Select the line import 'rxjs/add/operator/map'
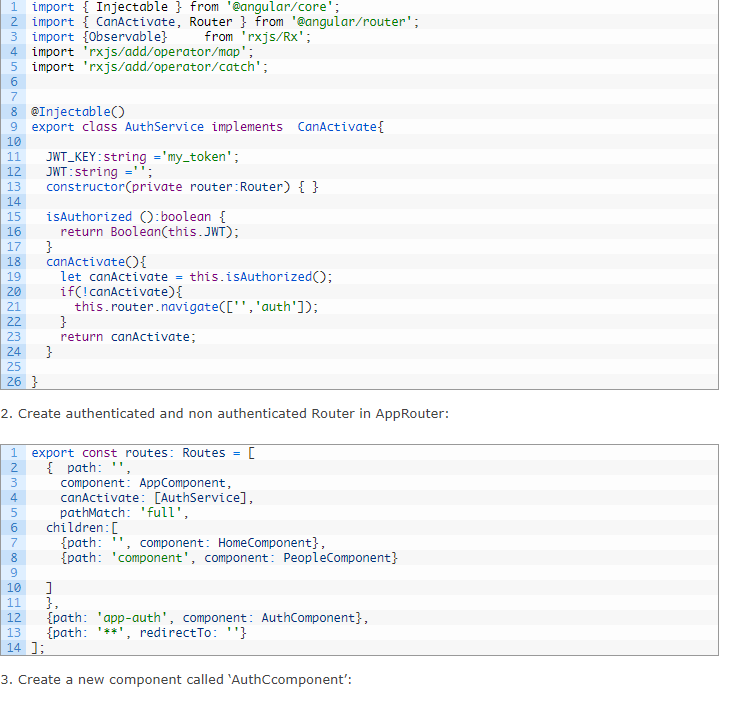729x704 pixels. 142,52
